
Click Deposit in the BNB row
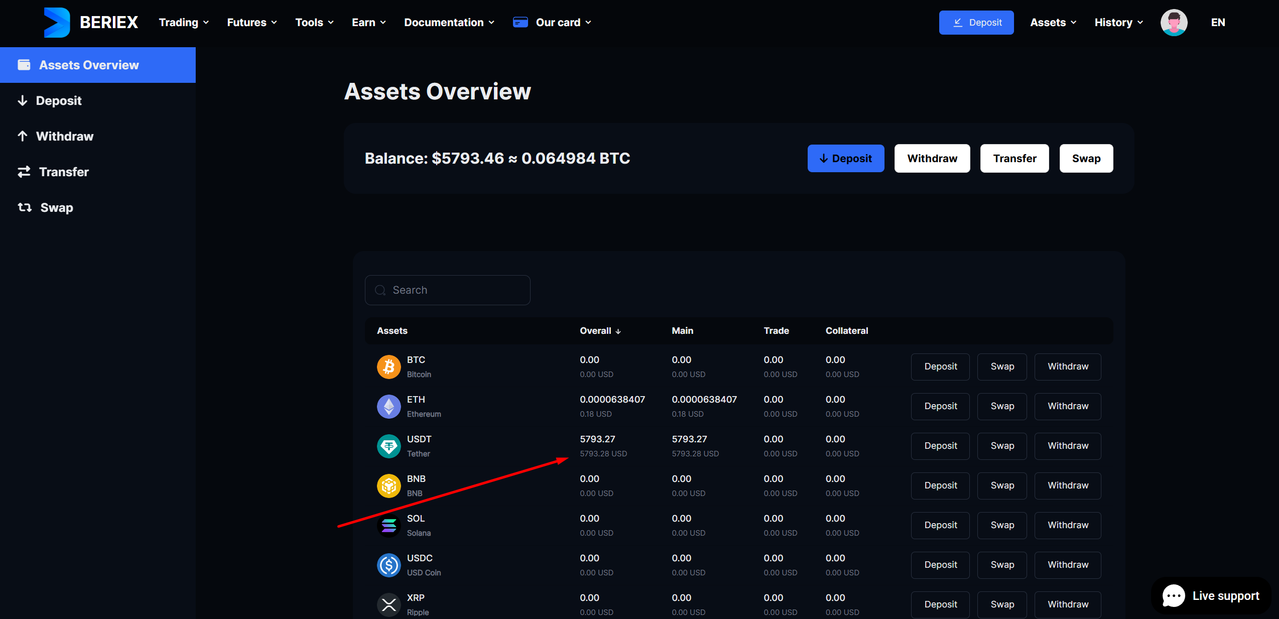pyautogui.click(x=940, y=485)
